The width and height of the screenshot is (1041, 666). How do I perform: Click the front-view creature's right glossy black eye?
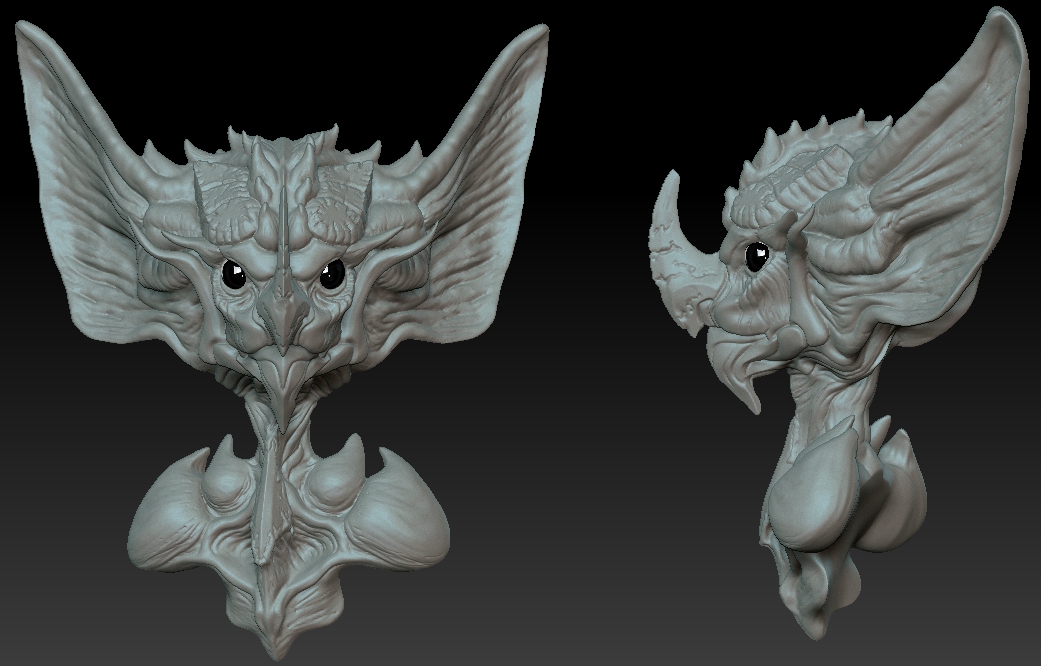pos(332,274)
